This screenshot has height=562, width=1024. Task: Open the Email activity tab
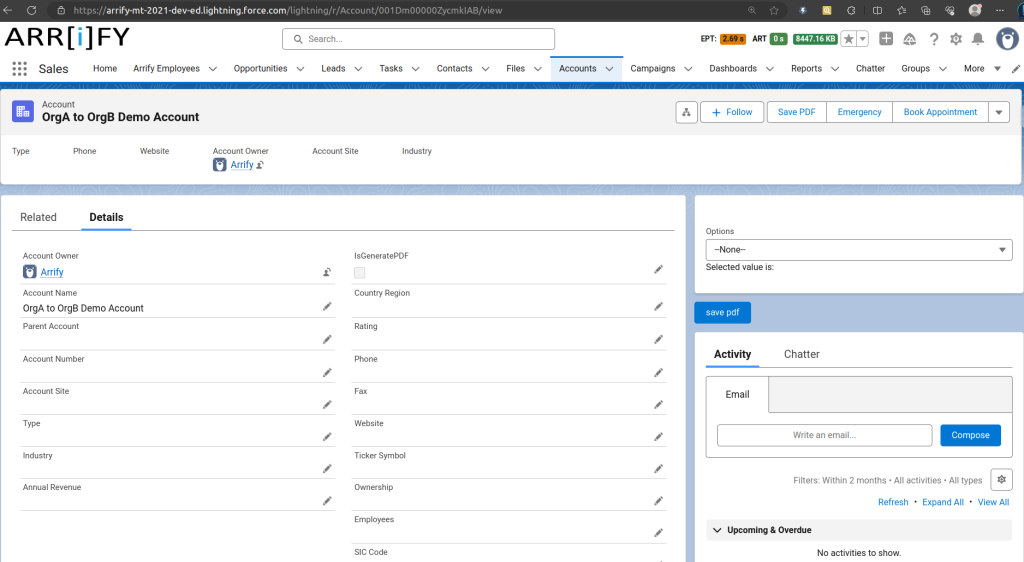tap(737, 394)
